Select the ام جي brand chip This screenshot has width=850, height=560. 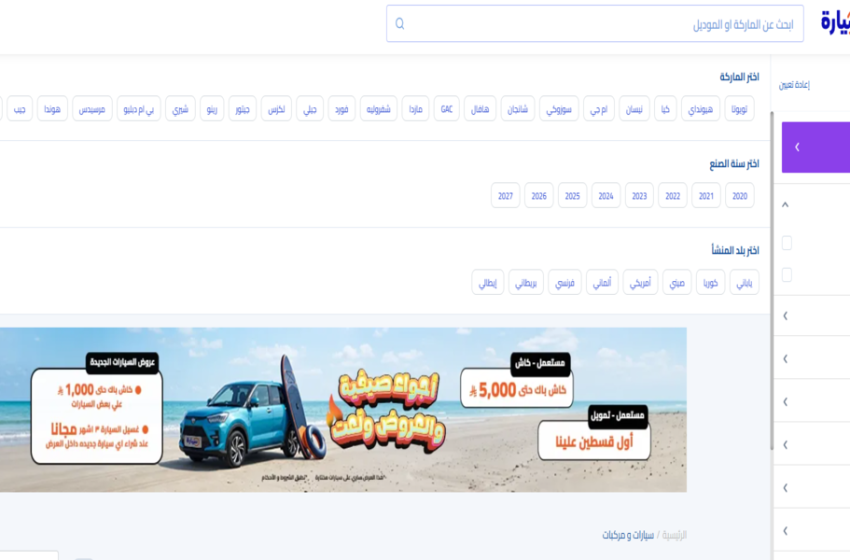[599, 109]
